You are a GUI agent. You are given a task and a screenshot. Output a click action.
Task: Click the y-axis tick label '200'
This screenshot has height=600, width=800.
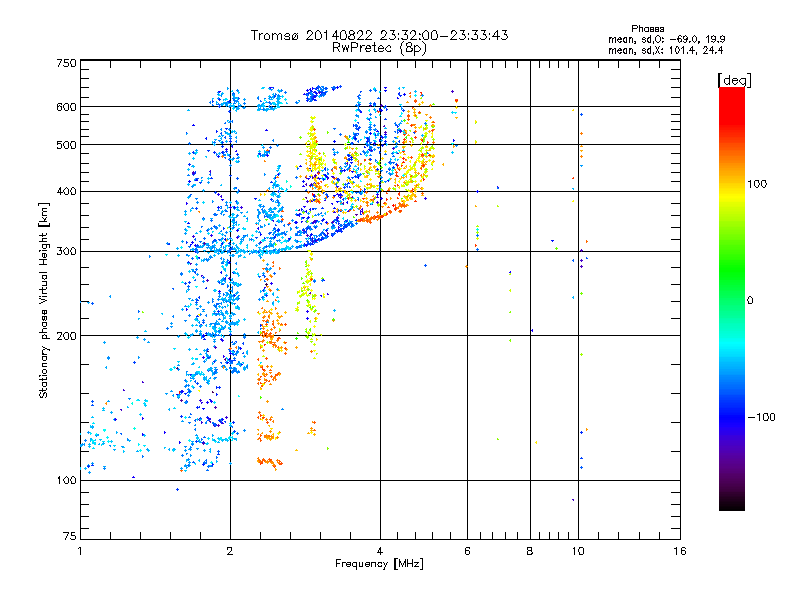coord(67,336)
